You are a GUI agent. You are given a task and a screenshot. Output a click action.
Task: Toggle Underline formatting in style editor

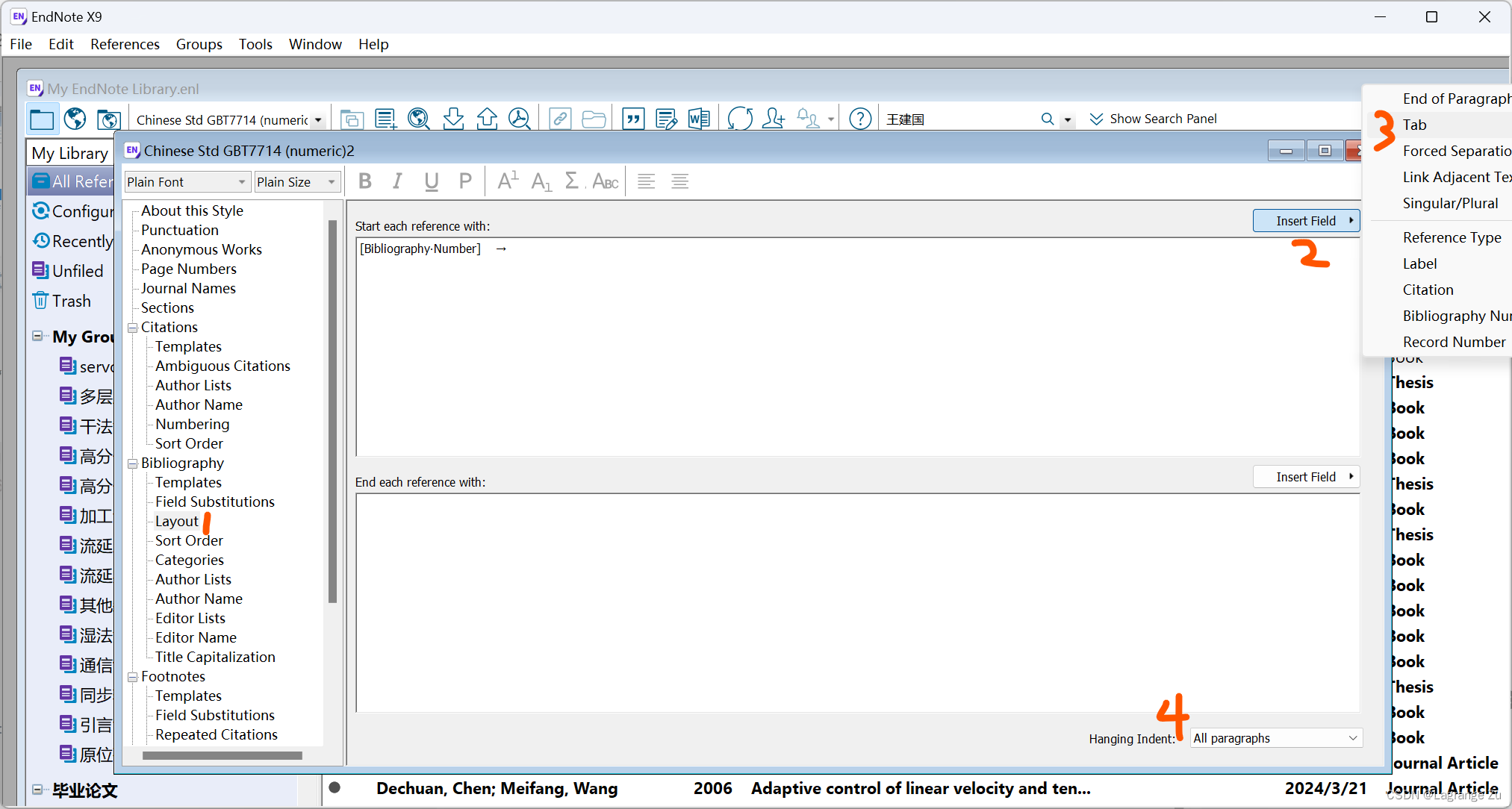431,181
